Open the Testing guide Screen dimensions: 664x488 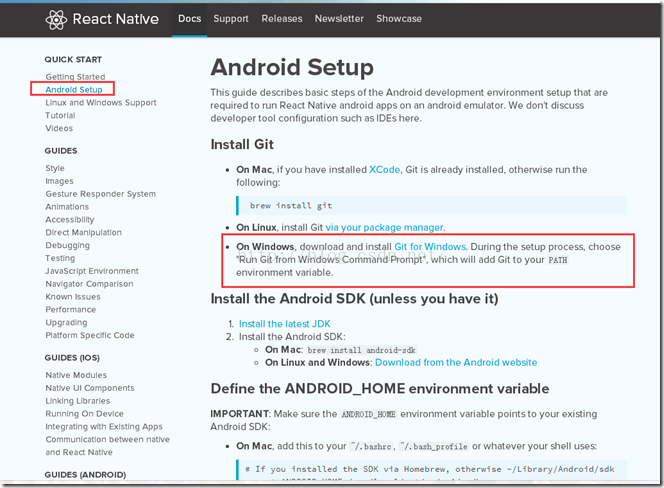click(x=60, y=258)
